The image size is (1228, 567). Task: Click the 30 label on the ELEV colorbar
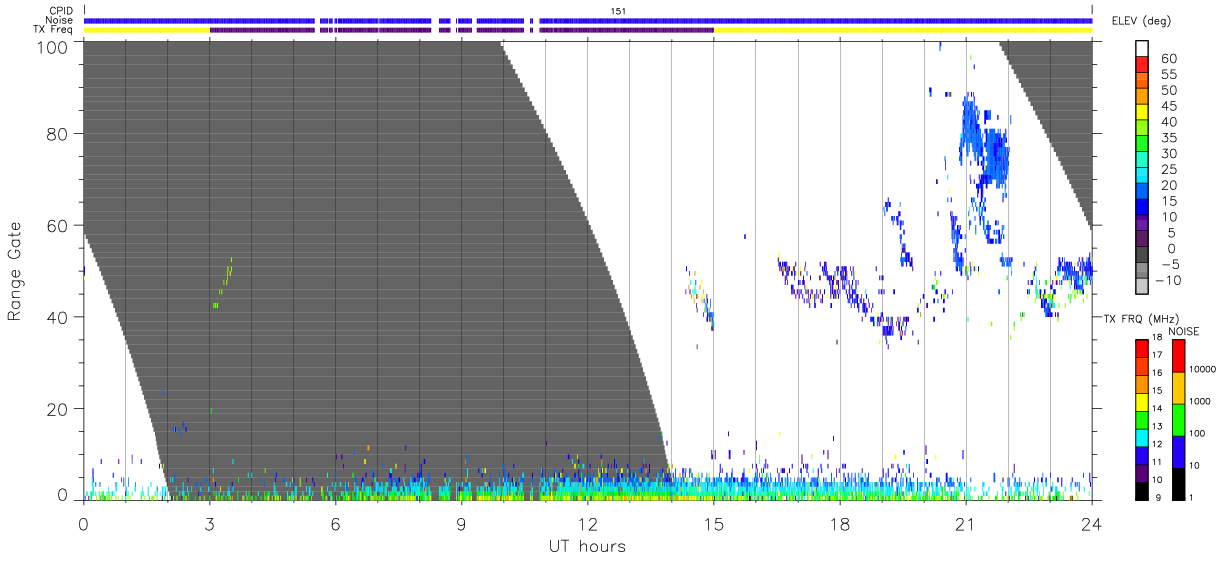pos(1168,154)
